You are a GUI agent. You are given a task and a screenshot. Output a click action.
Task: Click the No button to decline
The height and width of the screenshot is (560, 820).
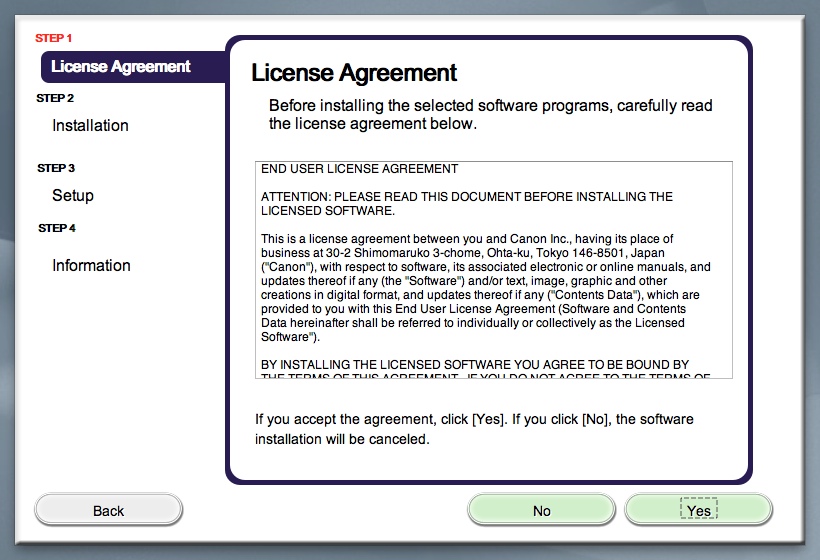coord(541,510)
